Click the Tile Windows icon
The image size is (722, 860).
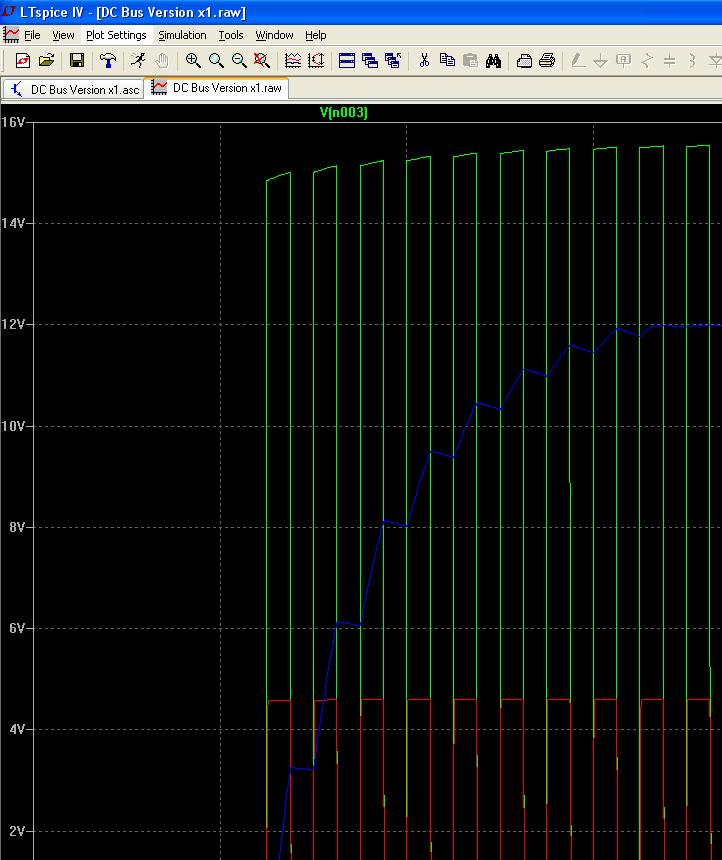click(x=347, y=60)
